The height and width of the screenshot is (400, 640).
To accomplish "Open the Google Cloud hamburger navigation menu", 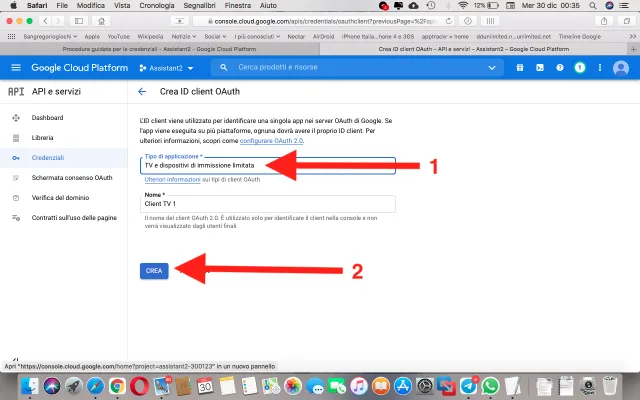I will (15, 67).
